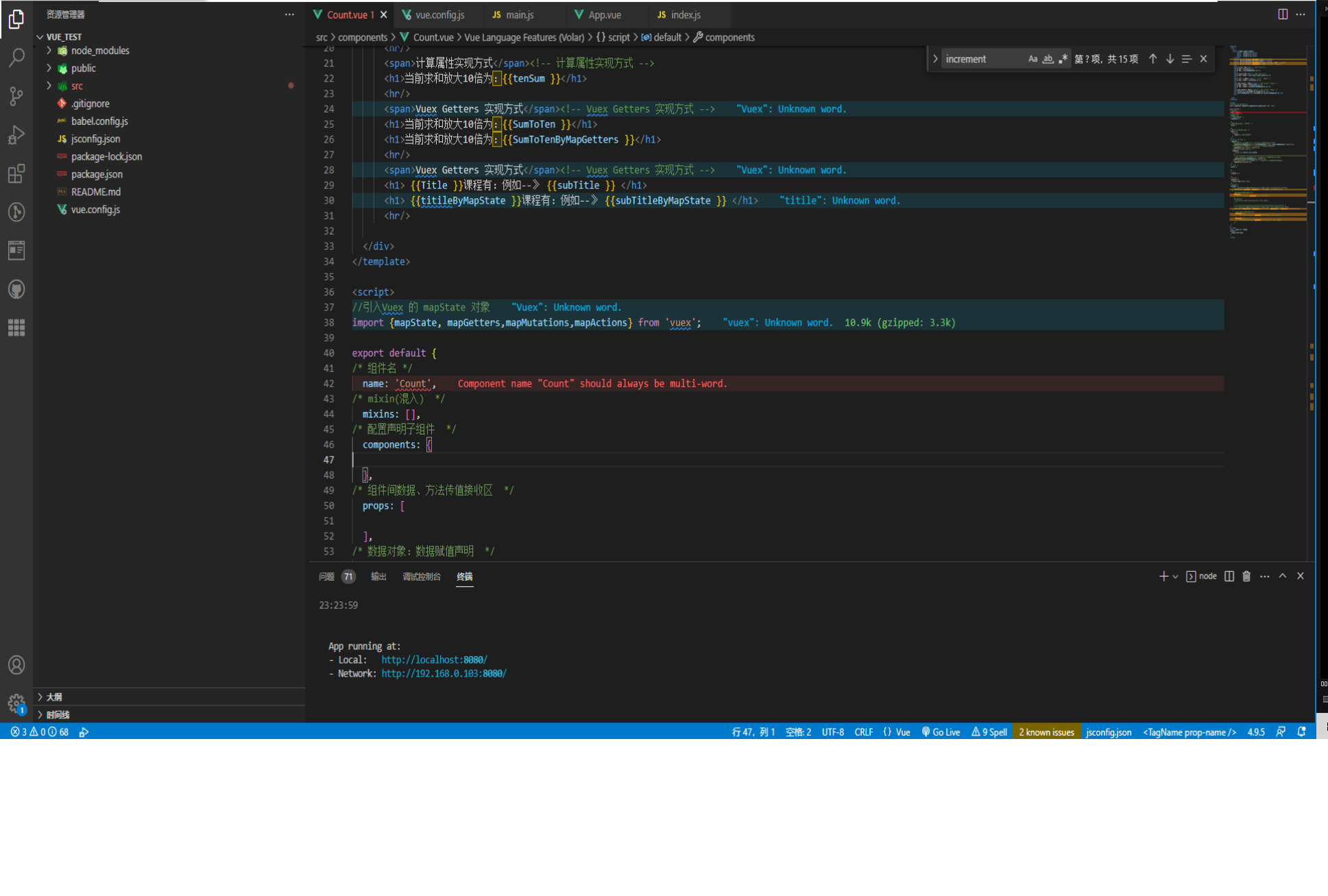Open the terminal panel more actions
The image size is (1328, 896).
[x=1265, y=577]
